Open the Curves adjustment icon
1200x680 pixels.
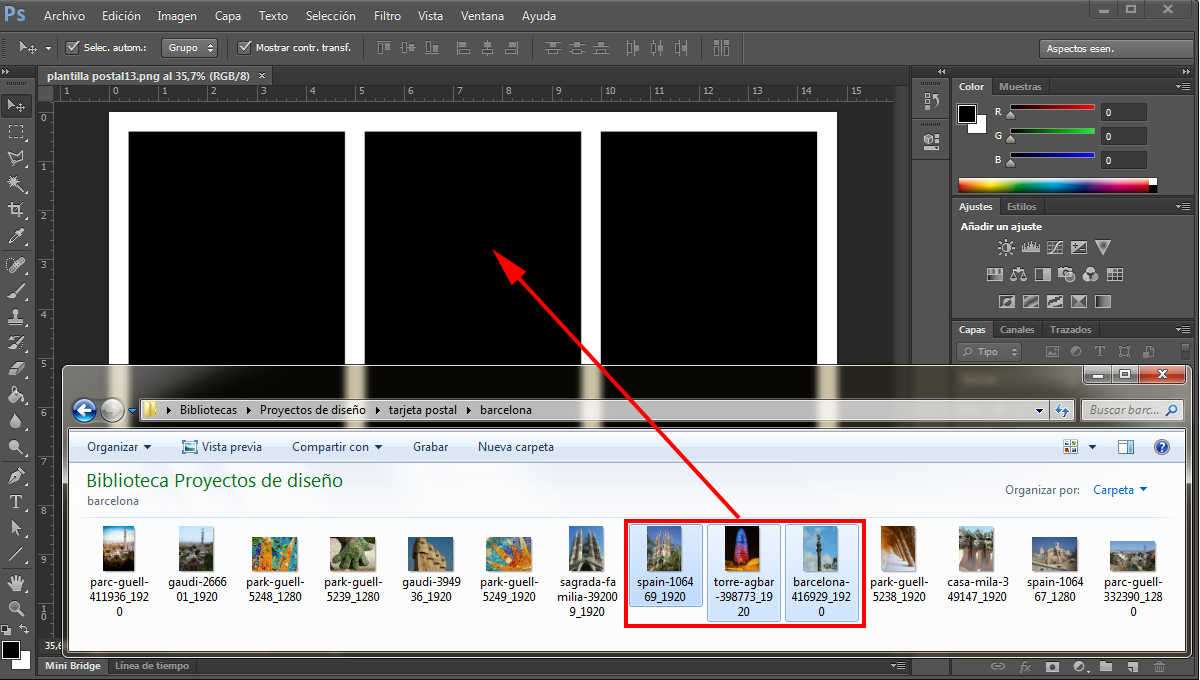1055,247
